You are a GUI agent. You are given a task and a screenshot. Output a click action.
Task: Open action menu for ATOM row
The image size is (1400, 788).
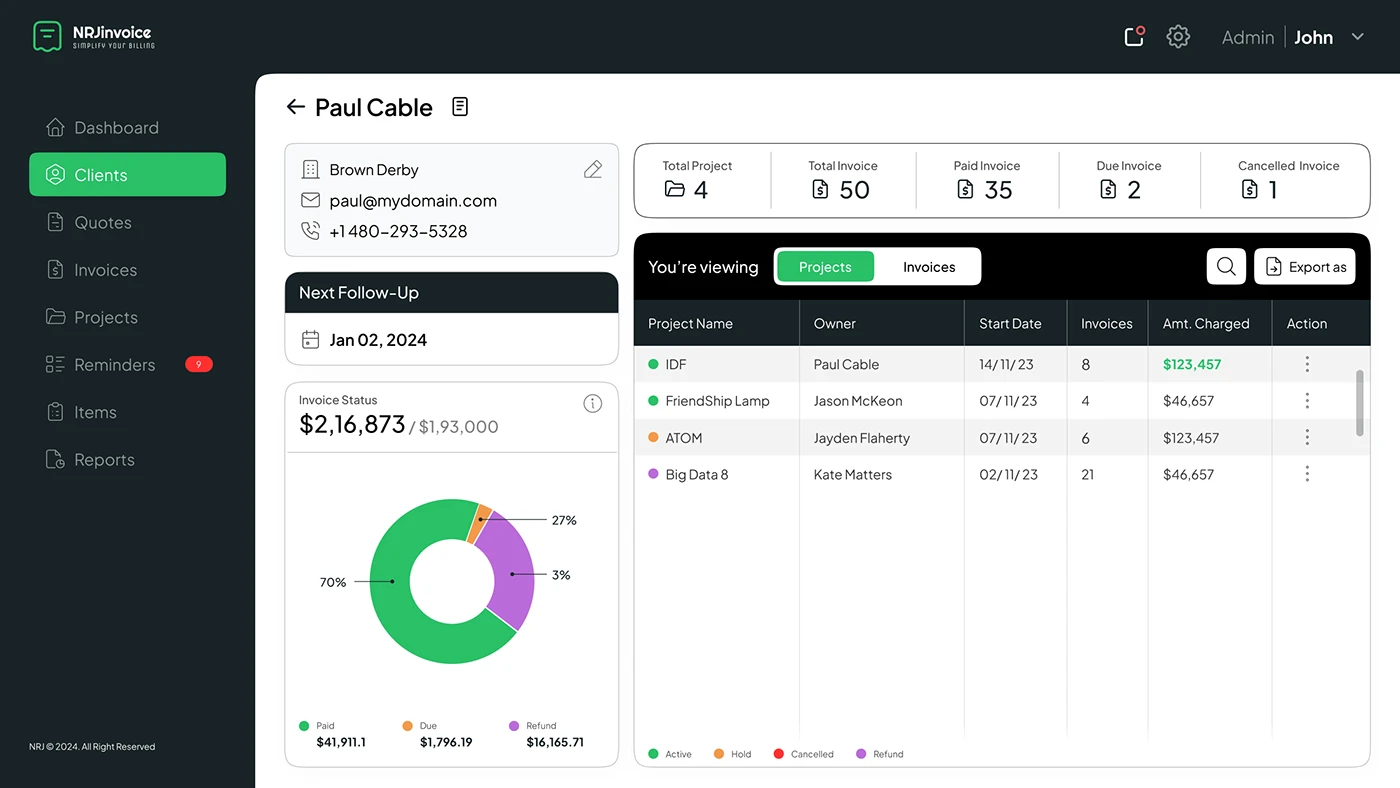tap(1307, 437)
